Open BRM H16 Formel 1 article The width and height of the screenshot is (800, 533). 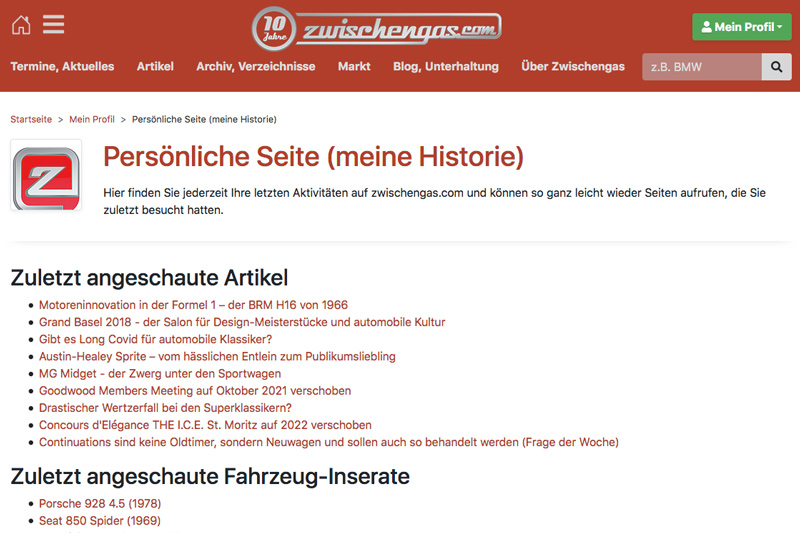(193, 305)
